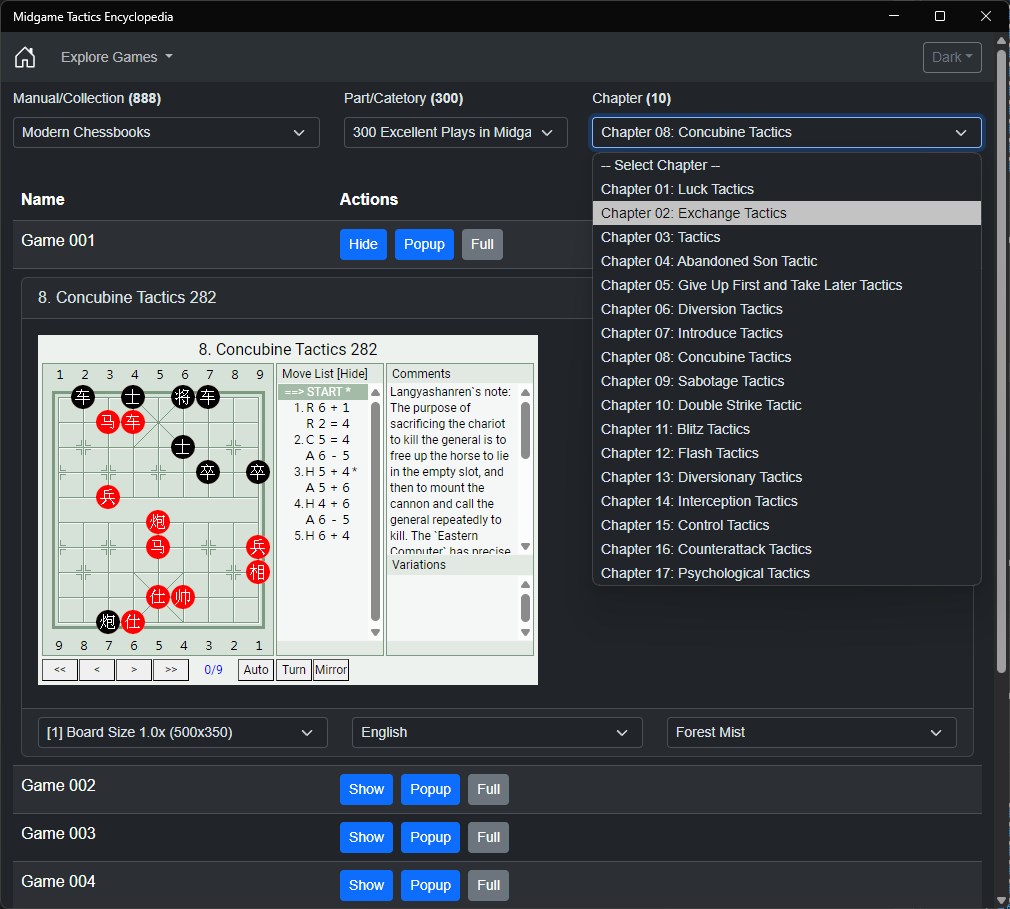
Task: Open Game 002 in Popup
Action: click(x=430, y=790)
